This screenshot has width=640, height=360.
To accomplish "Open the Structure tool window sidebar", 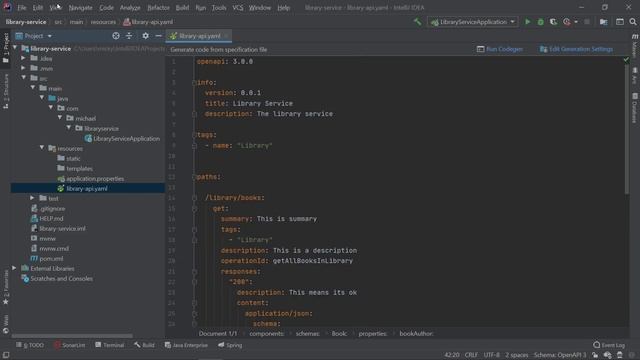I will click(x=6, y=91).
